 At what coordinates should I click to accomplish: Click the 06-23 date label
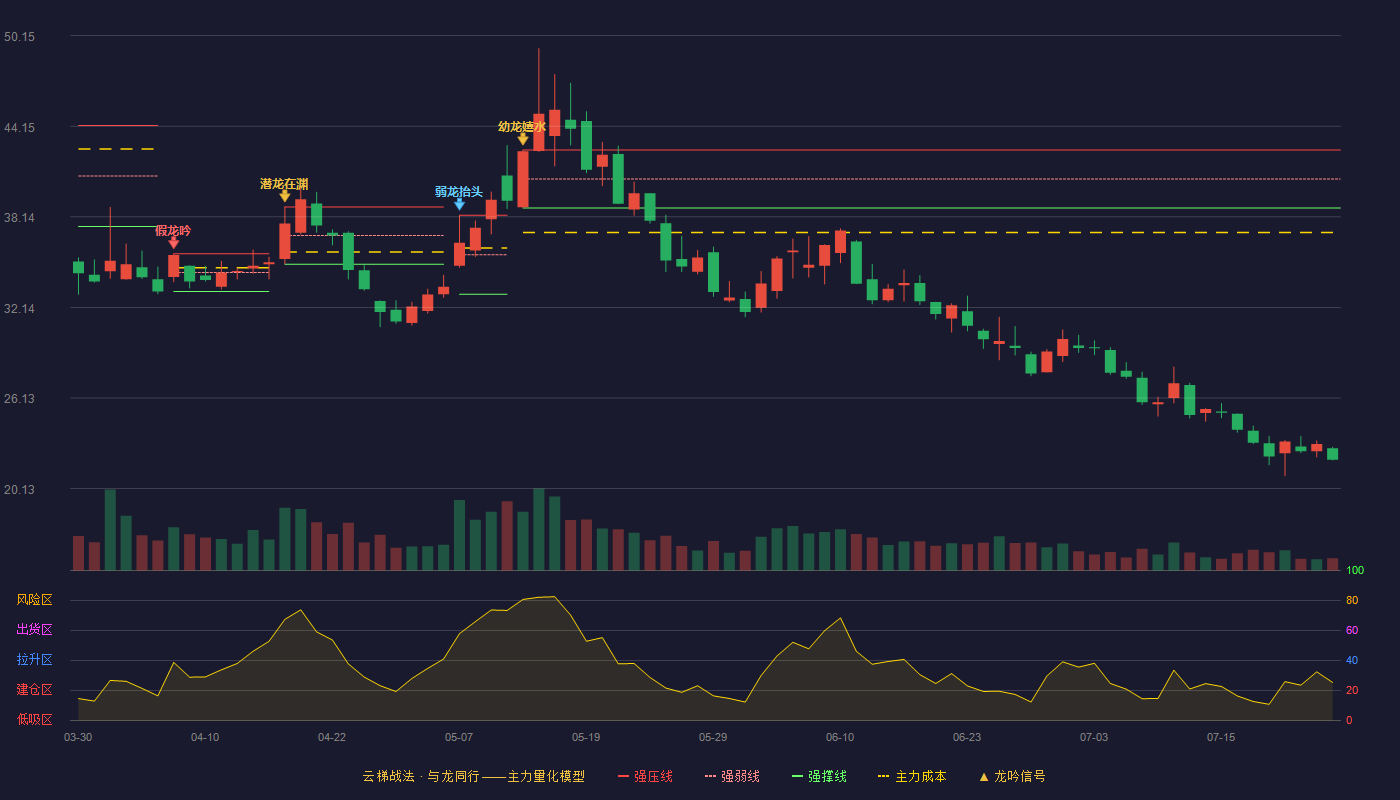967,737
